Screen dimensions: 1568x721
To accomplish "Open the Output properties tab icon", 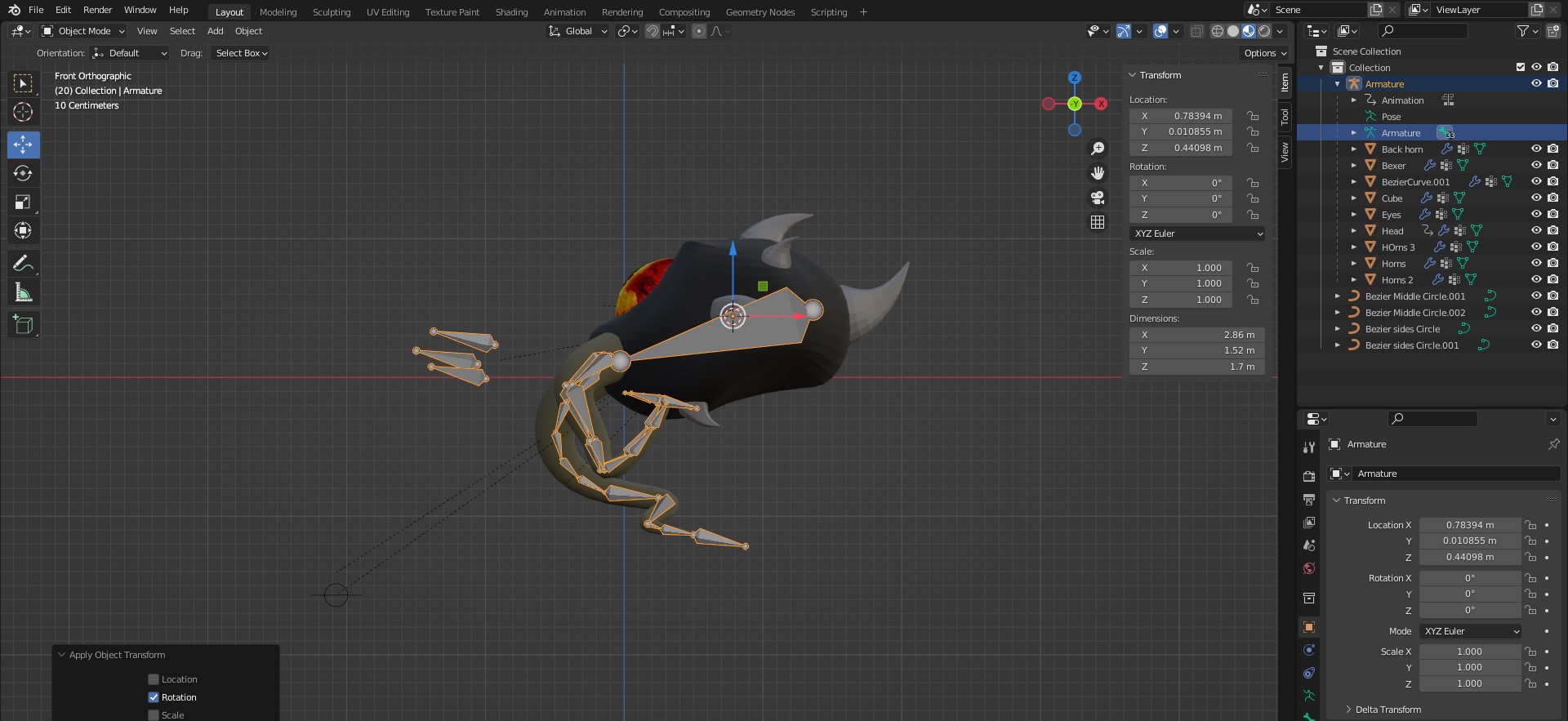I will coord(1309,499).
